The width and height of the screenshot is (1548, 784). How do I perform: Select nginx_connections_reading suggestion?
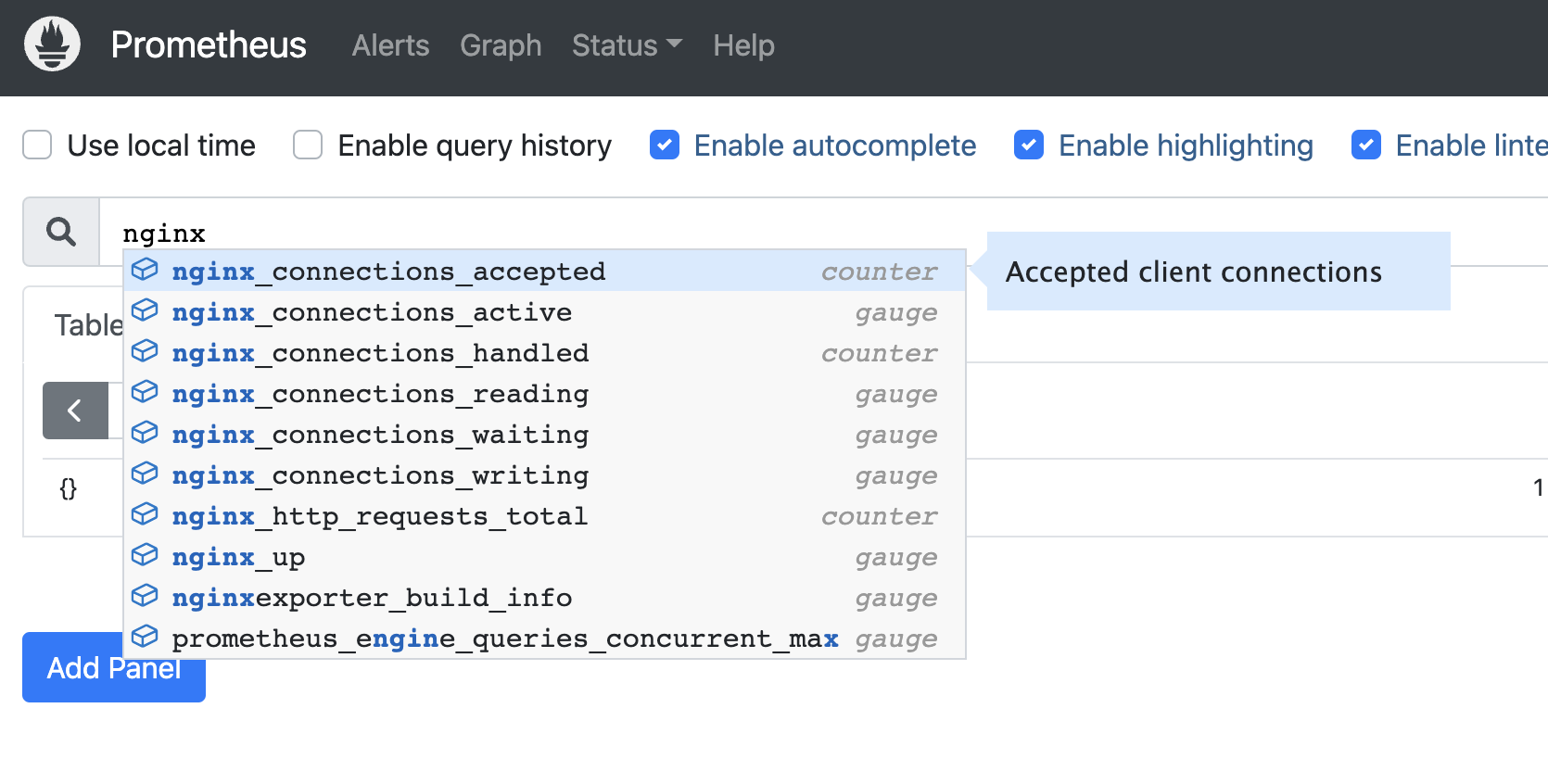(545, 393)
